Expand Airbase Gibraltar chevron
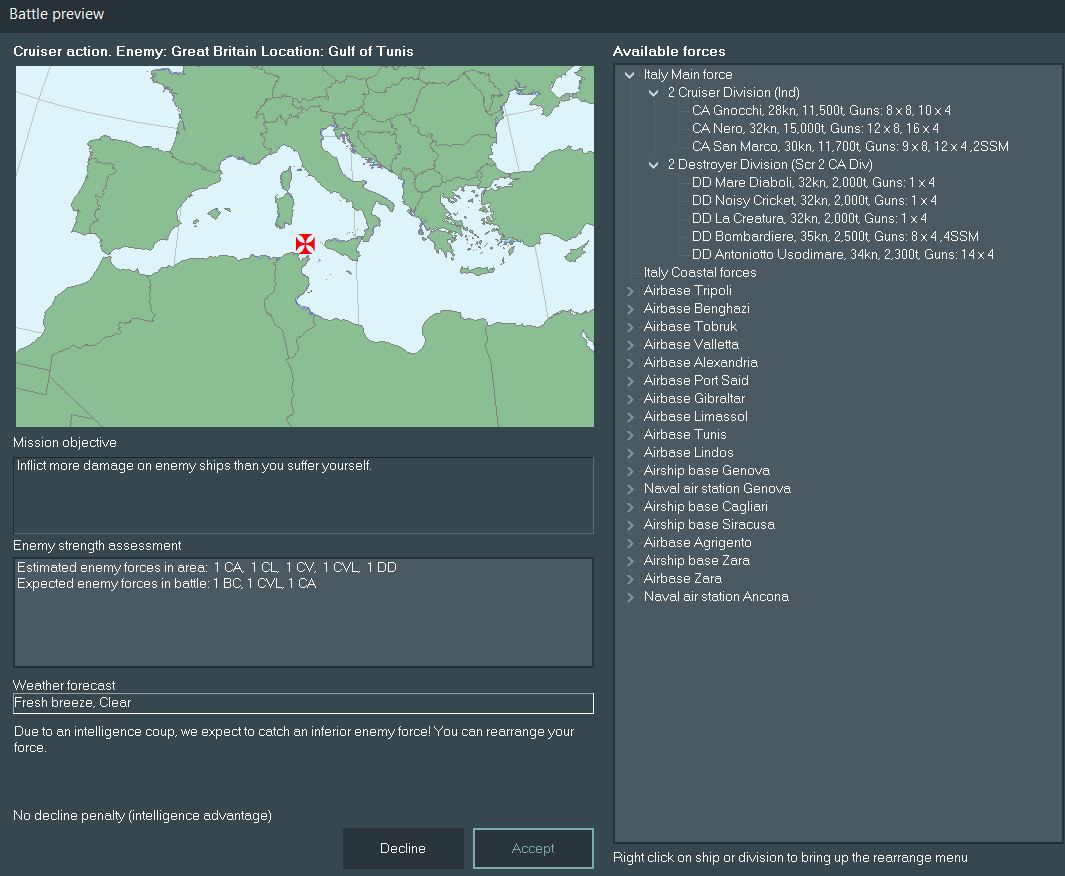Viewport: 1065px width, 876px height. tap(630, 399)
